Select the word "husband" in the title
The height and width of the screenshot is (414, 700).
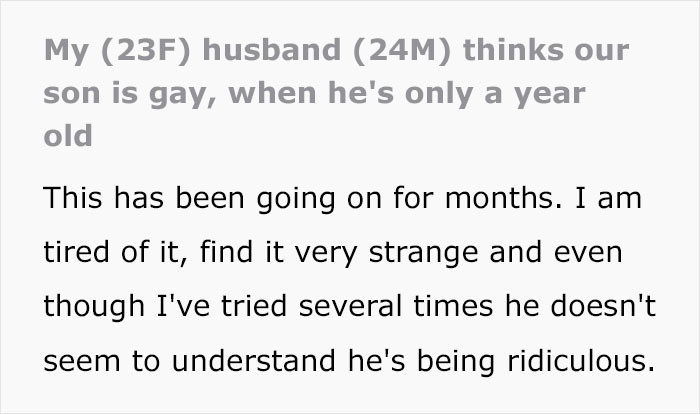(x=271, y=49)
